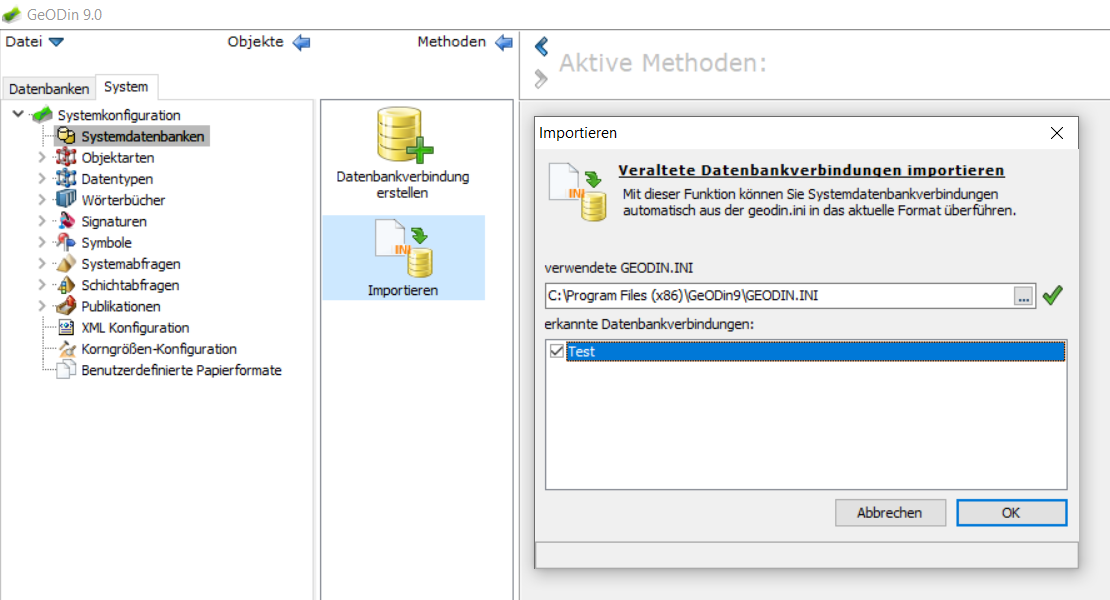Select Systemabfragen label in the tree

pos(131,263)
